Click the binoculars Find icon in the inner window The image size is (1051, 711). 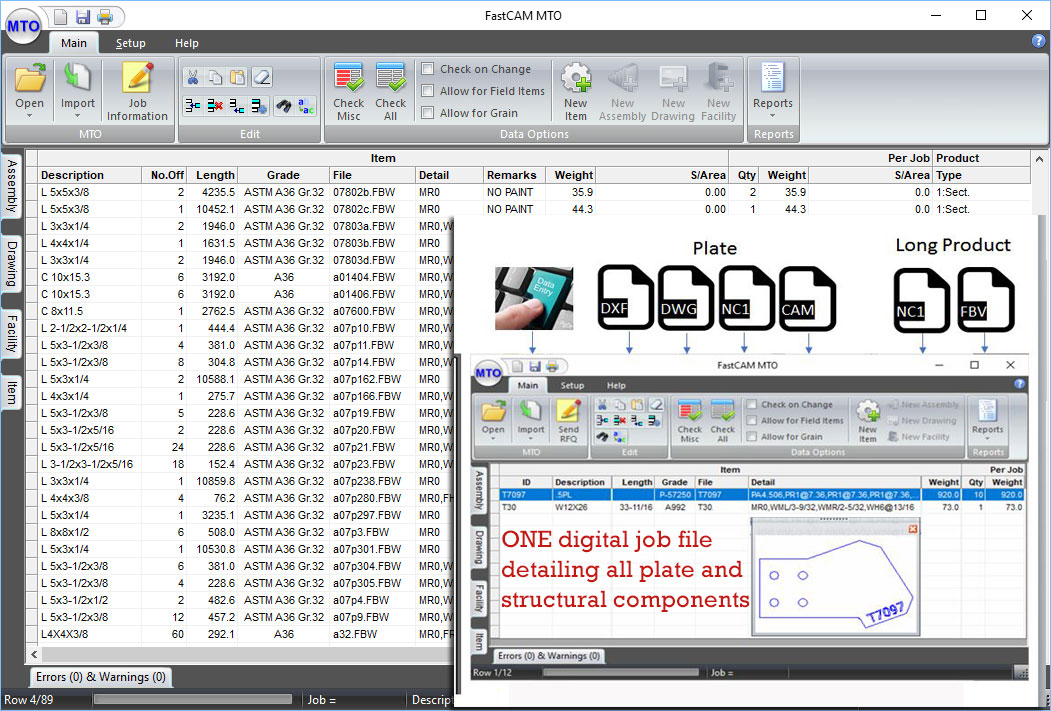tap(602, 437)
